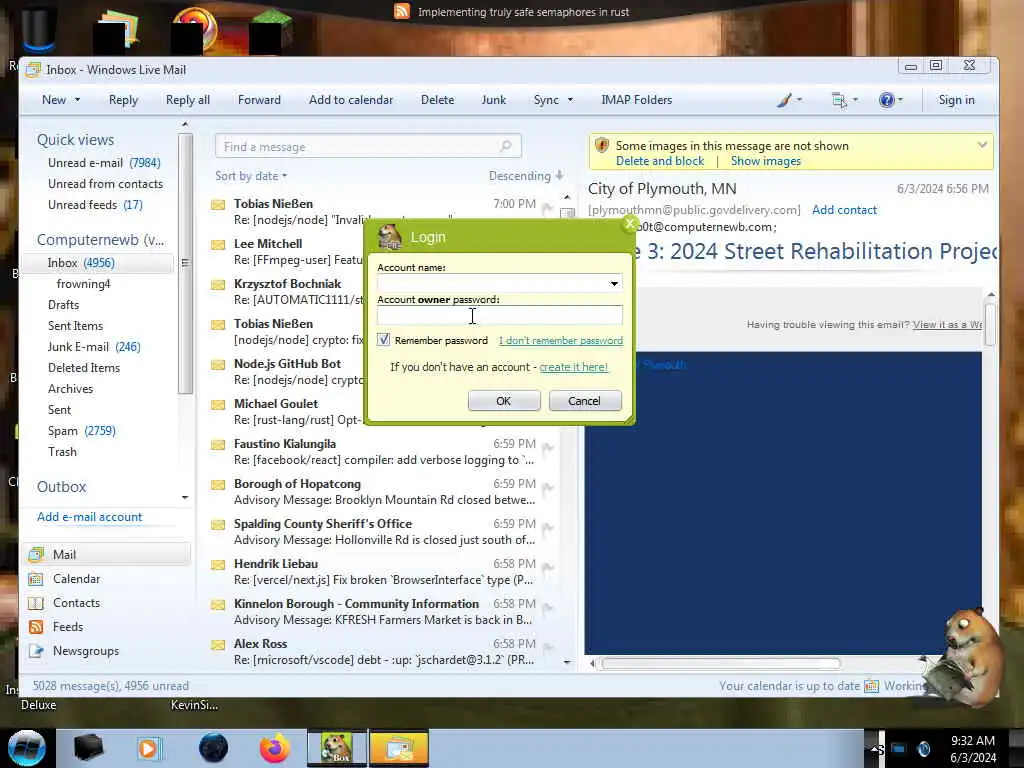
Task: Open the Feeds RSS icon
Action: click(x=36, y=627)
